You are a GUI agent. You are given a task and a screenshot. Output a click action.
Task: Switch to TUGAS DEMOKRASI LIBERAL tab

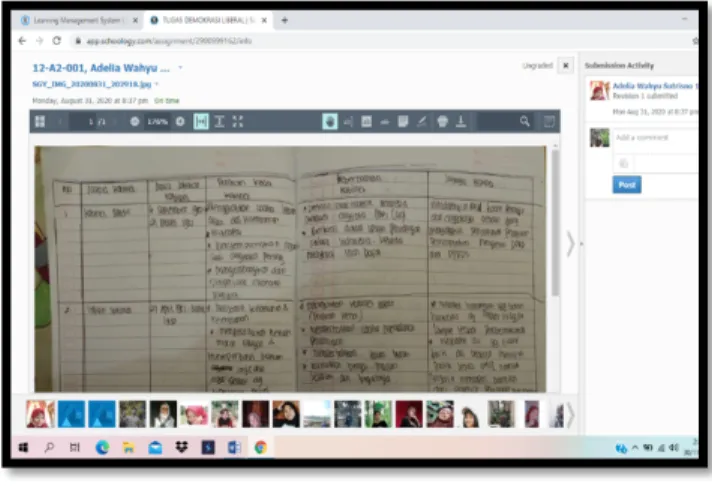coord(207,20)
